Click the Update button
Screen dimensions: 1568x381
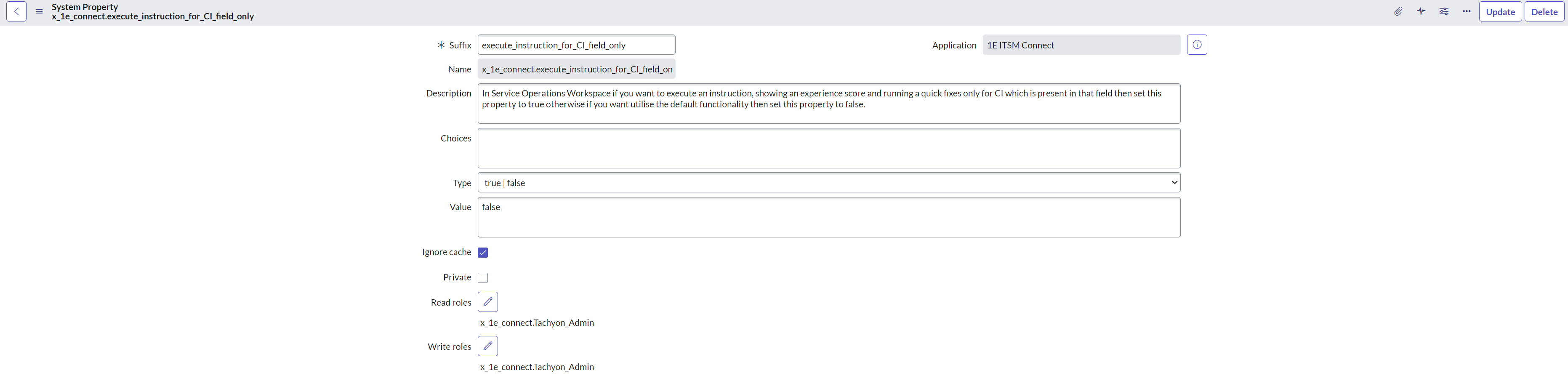coord(1500,12)
